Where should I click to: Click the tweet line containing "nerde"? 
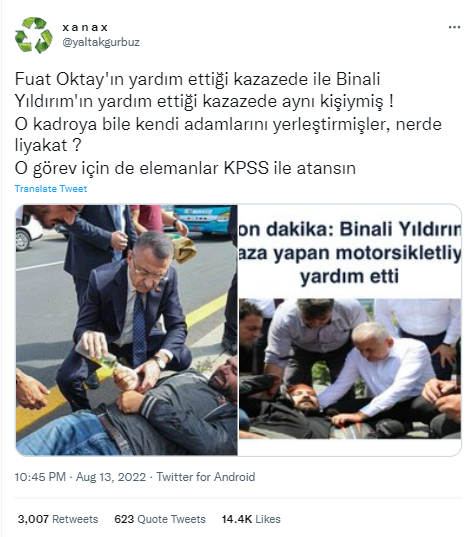(x=228, y=124)
